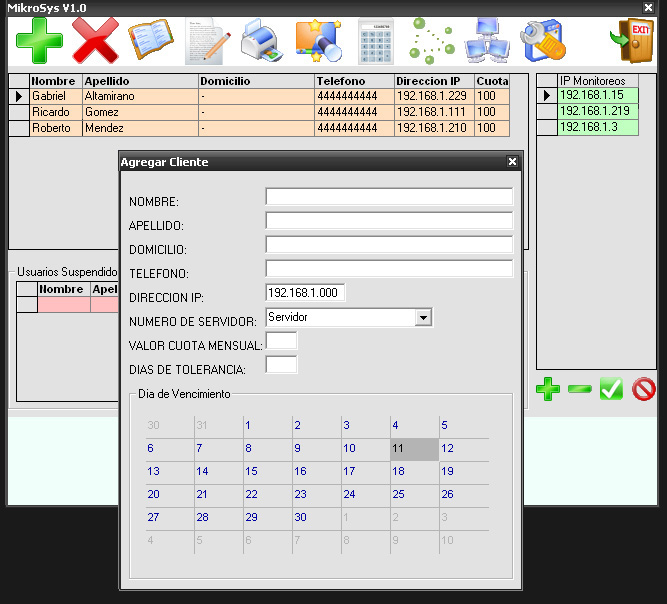Click the green checkmark icon below IP list
Image resolution: width=667 pixels, height=604 pixels.
click(x=611, y=389)
